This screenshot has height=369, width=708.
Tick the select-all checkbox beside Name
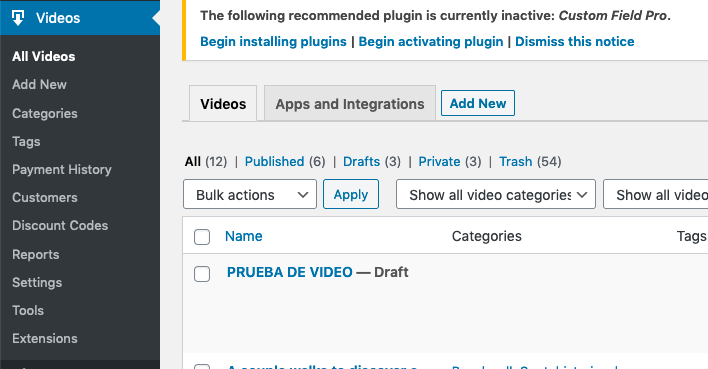click(x=202, y=237)
